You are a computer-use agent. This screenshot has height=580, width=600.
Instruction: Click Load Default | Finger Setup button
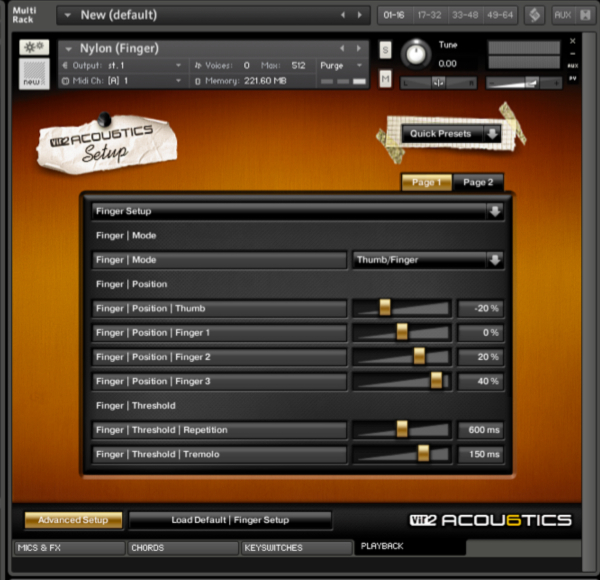[x=230, y=520]
